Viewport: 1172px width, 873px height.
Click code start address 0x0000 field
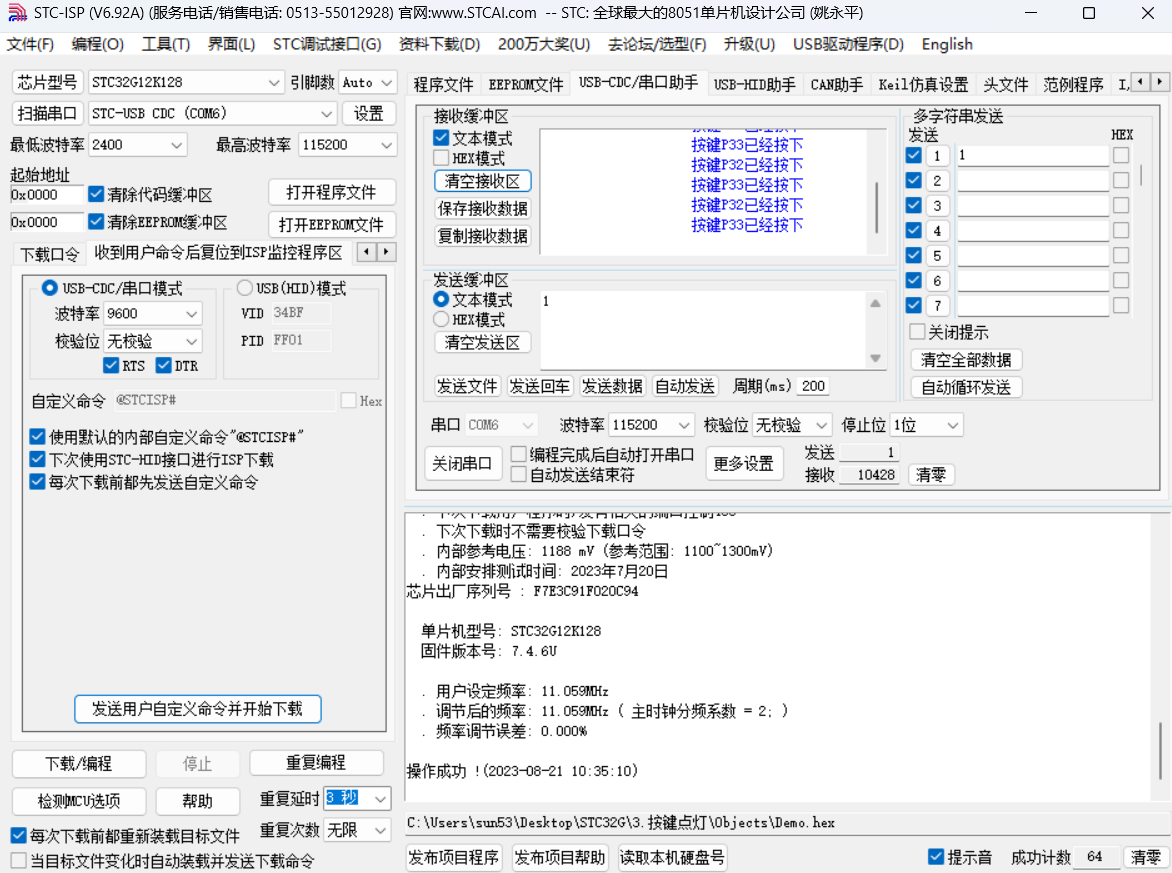46,195
